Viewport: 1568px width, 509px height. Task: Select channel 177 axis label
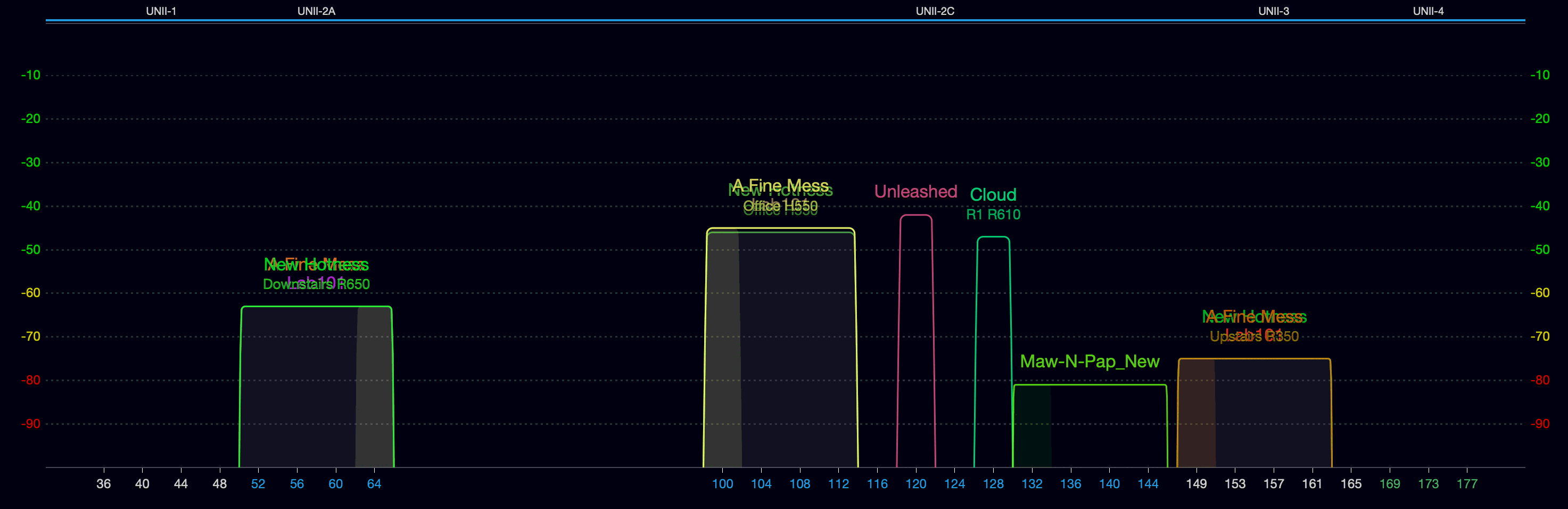click(x=1466, y=484)
